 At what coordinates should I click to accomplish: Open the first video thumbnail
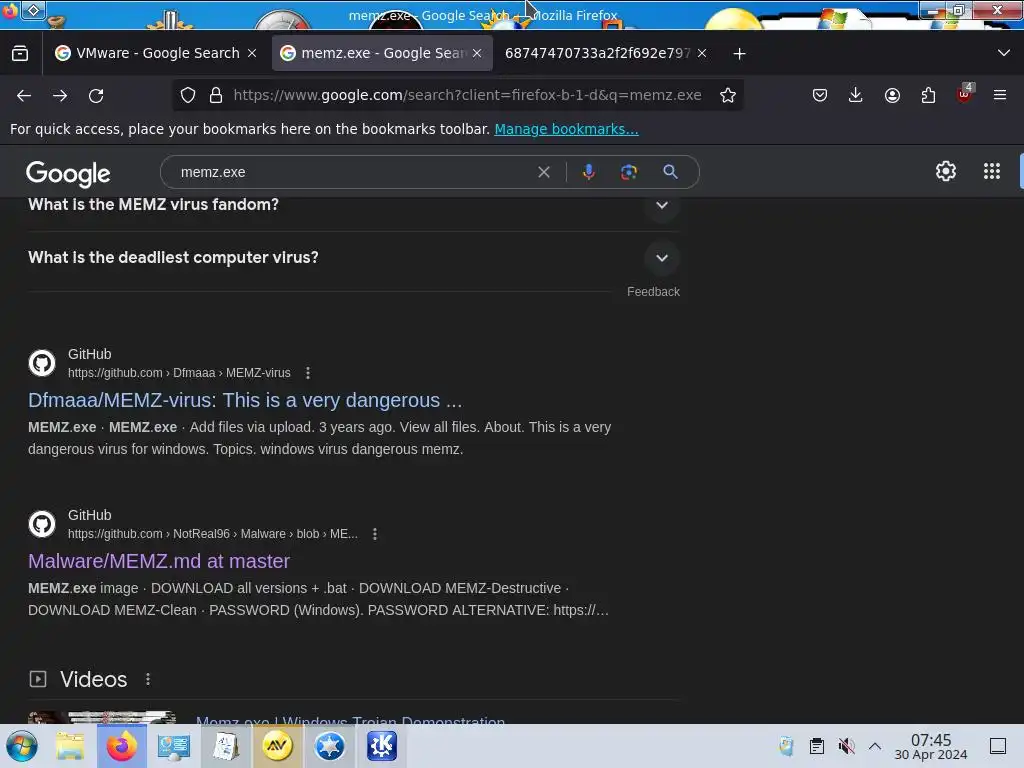click(102, 717)
